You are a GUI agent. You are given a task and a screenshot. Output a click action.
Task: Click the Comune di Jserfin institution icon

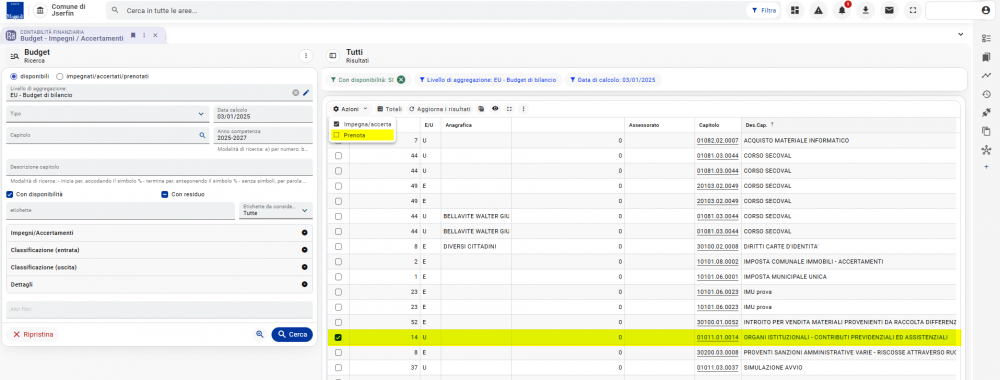click(41, 11)
